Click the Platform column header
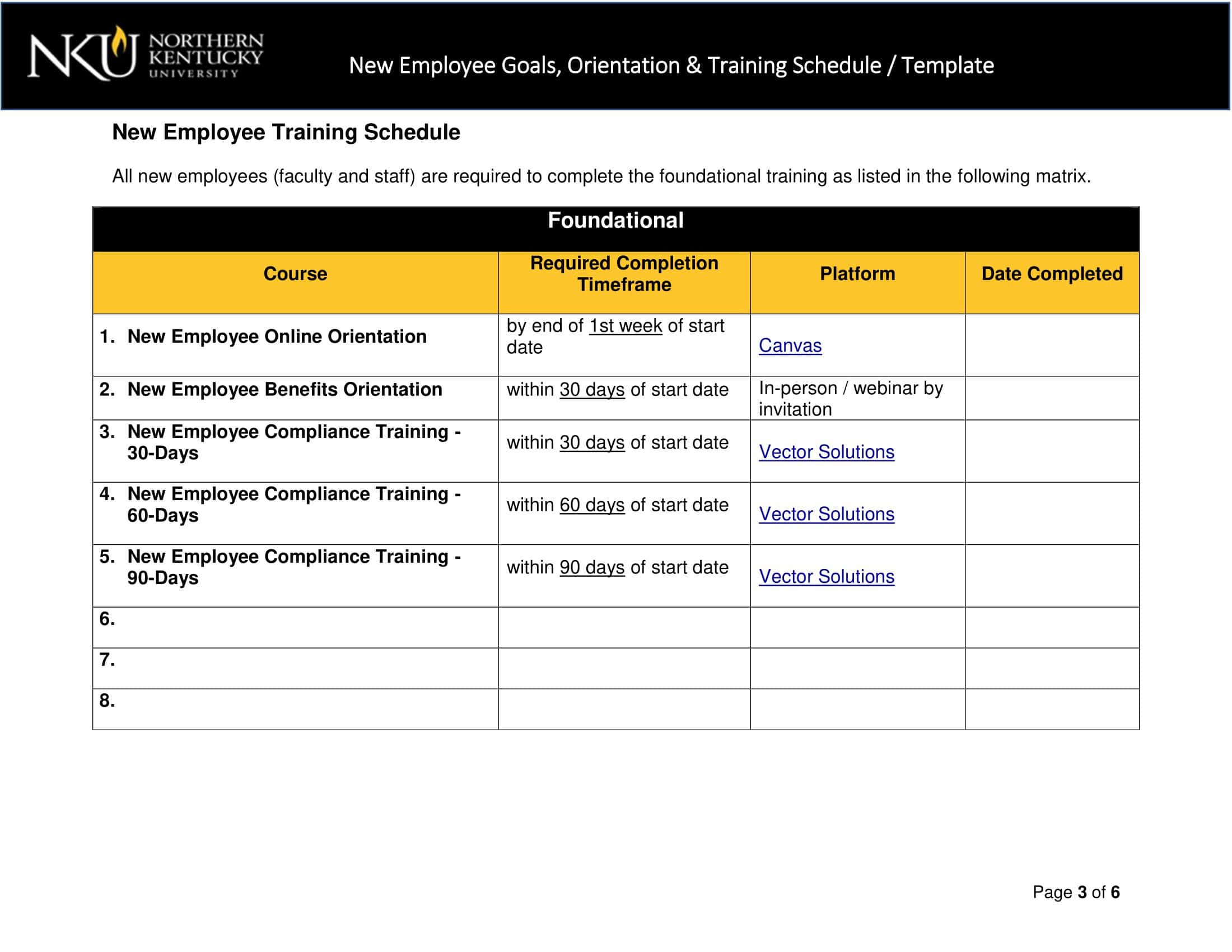Screen dimensions: 1232x952 [x=857, y=274]
